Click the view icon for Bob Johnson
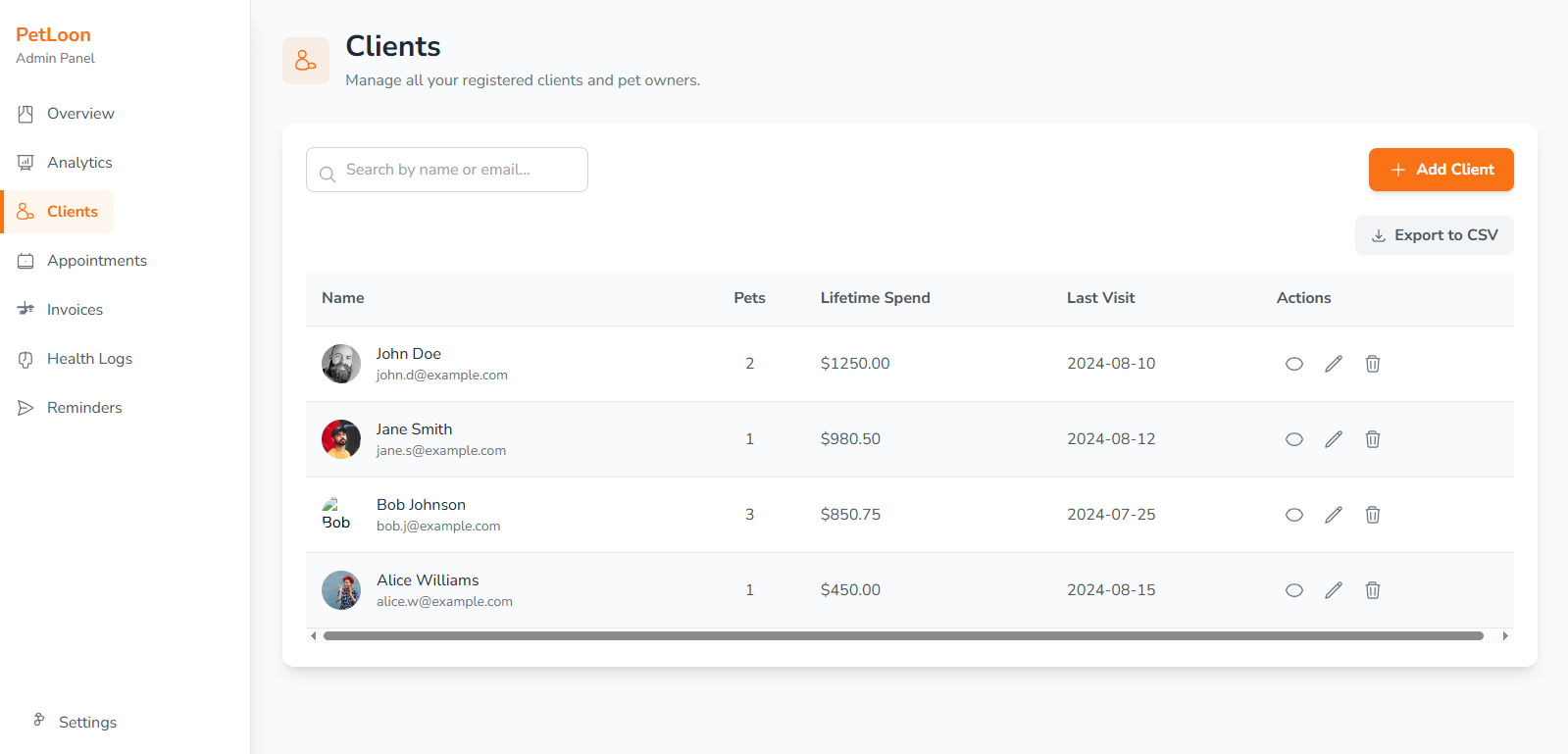 tap(1294, 515)
